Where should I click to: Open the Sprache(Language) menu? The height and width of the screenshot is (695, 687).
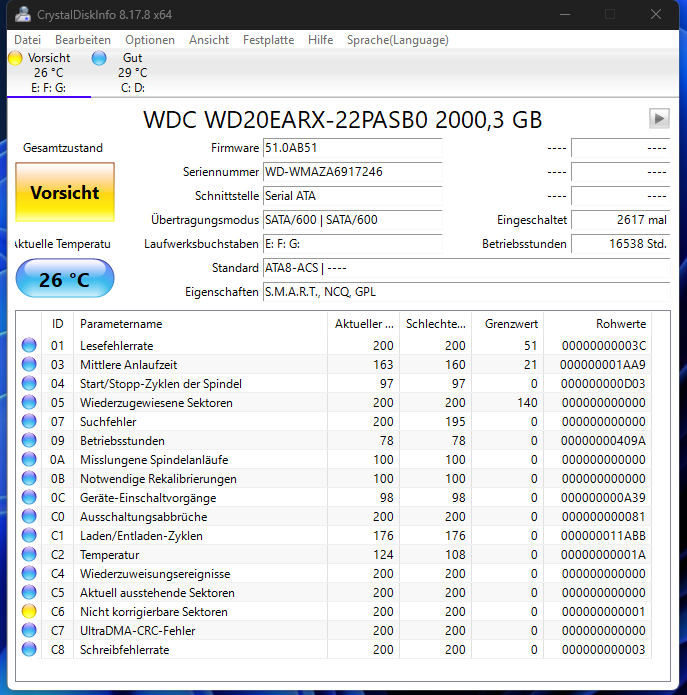tap(398, 40)
